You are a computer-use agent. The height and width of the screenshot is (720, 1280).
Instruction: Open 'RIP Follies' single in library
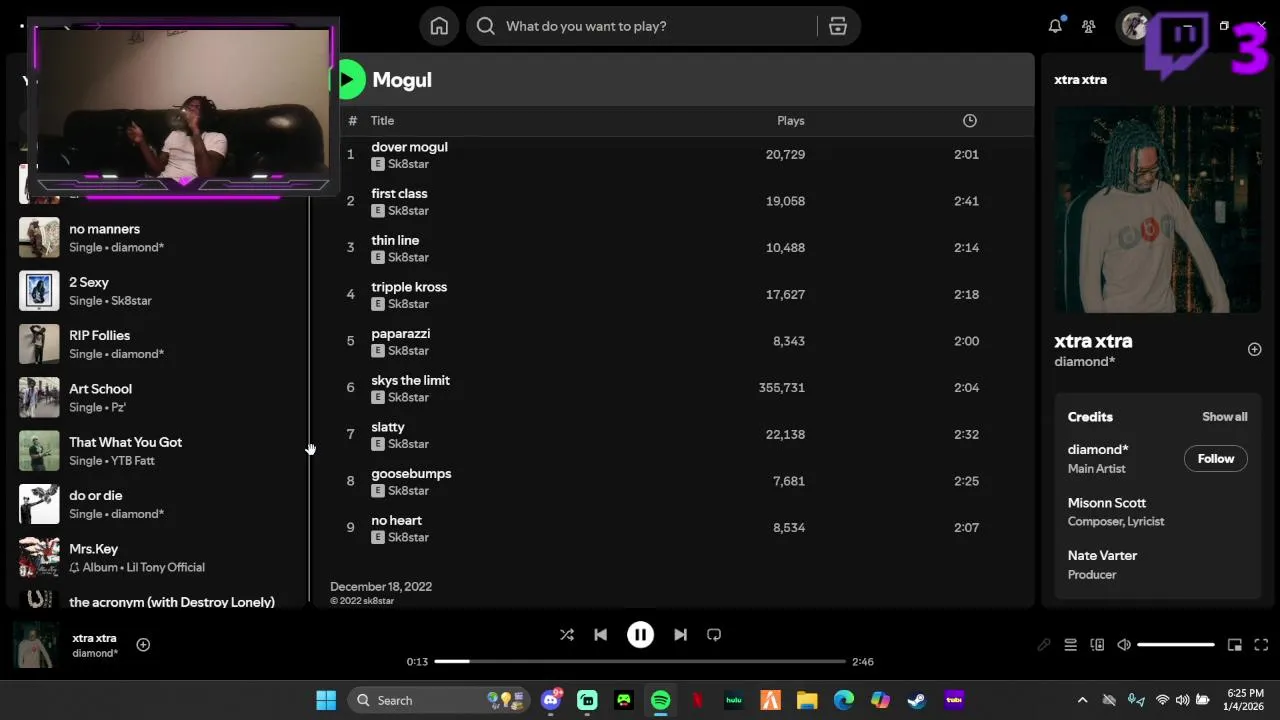(160, 344)
